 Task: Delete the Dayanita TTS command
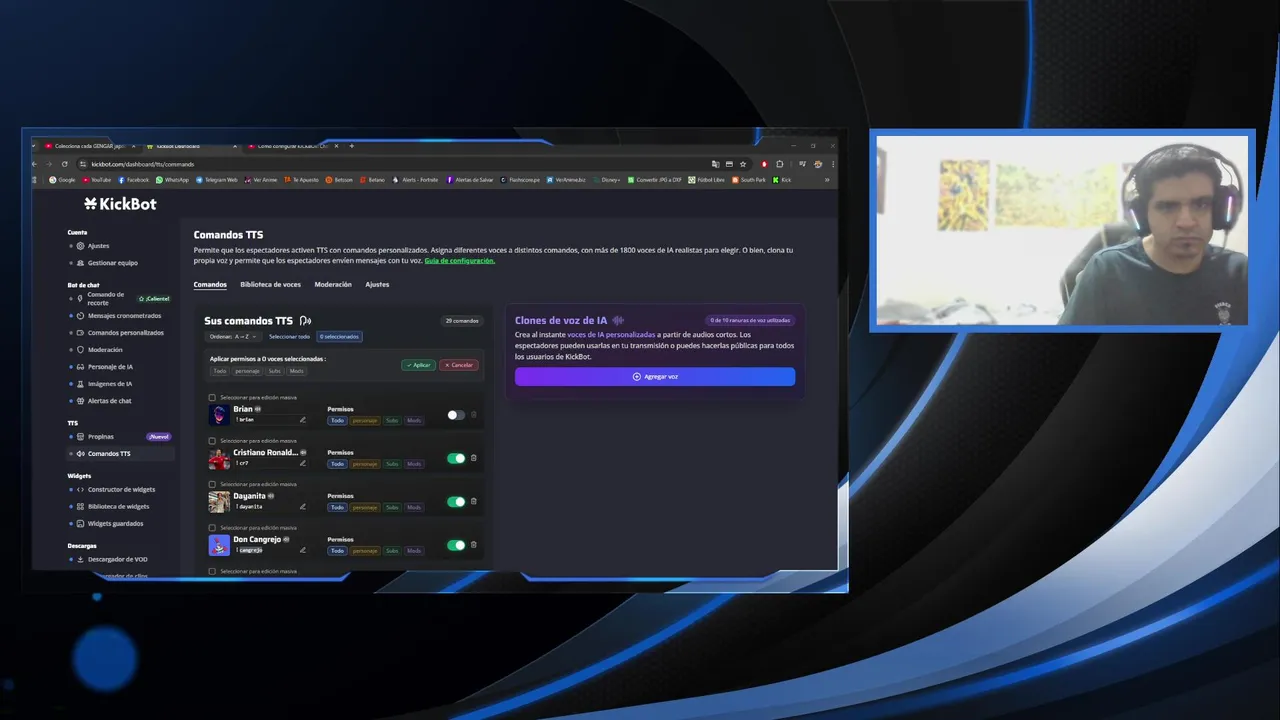pos(474,501)
